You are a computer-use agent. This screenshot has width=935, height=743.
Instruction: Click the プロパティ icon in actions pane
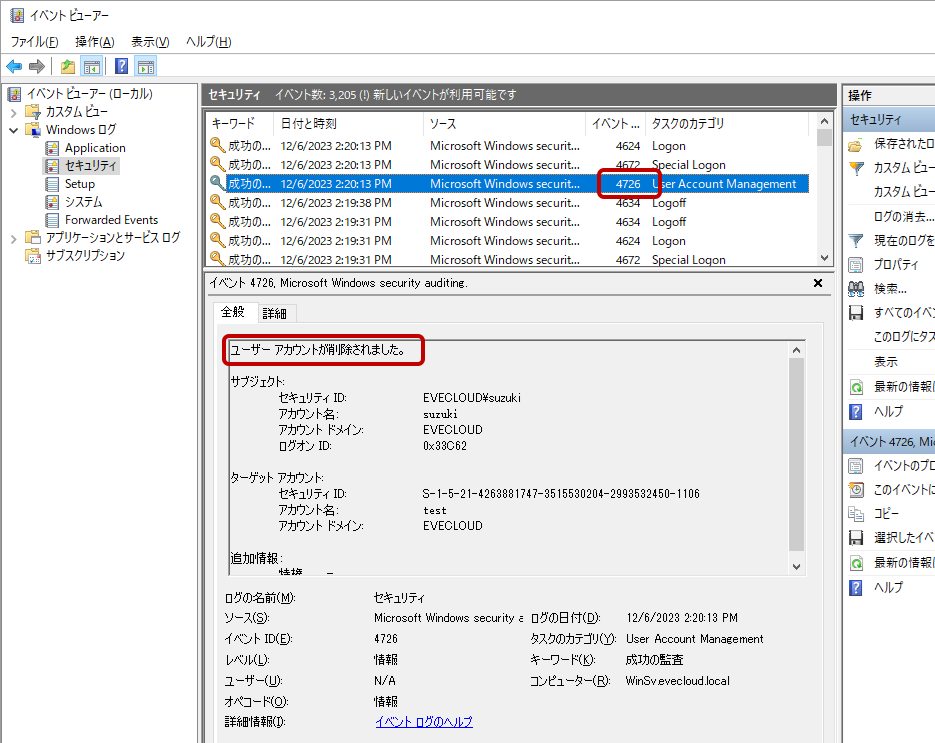click(856, 265)
